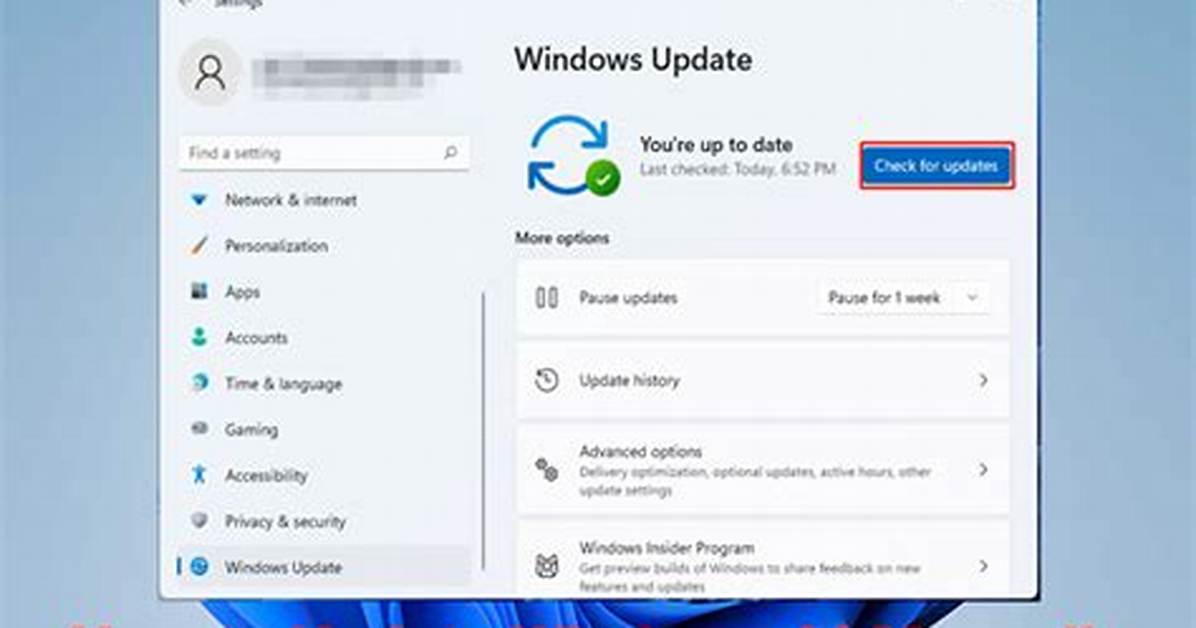Viewport: 1196px width, 628px height.
Task: Click the sidebar vertical scrollbar
Action: (484, 431)
